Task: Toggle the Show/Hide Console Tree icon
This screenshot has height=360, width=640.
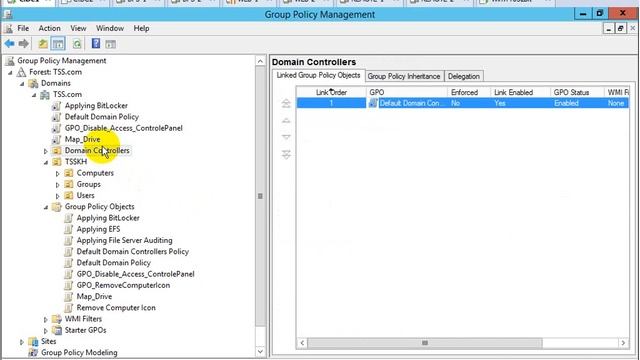Action: 58,44
